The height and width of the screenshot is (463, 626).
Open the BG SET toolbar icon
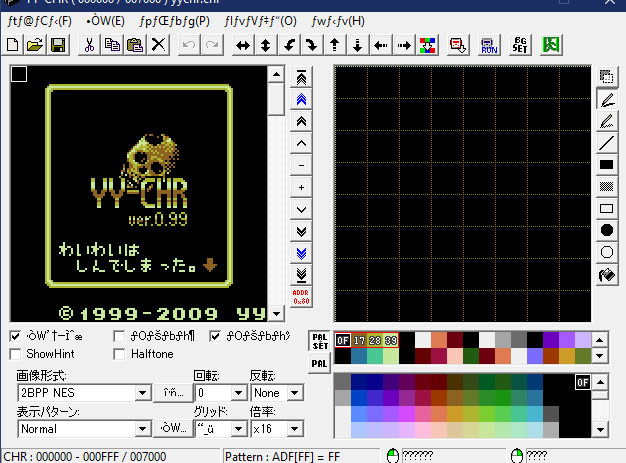(520, 45)
